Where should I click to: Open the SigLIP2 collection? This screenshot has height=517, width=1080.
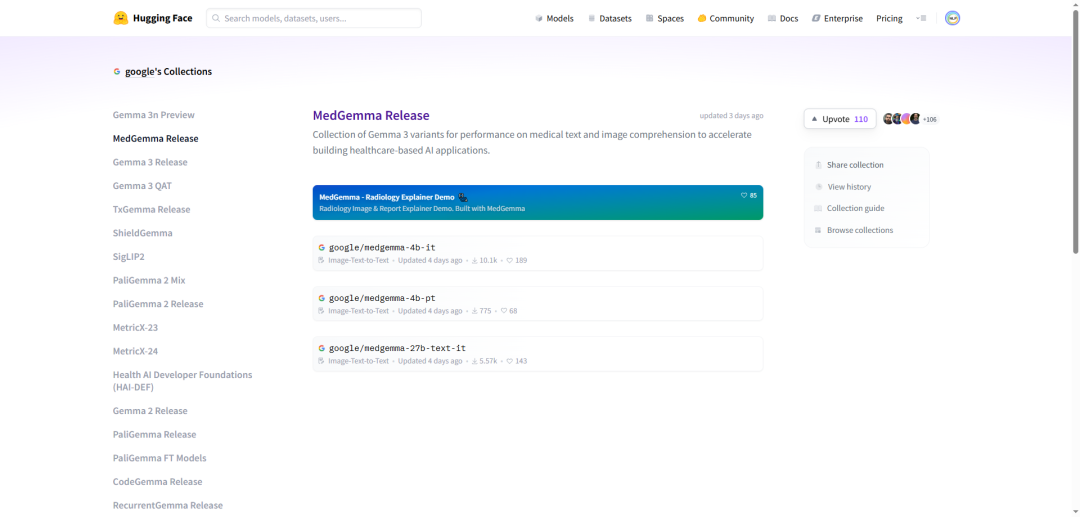coord(129,257)
